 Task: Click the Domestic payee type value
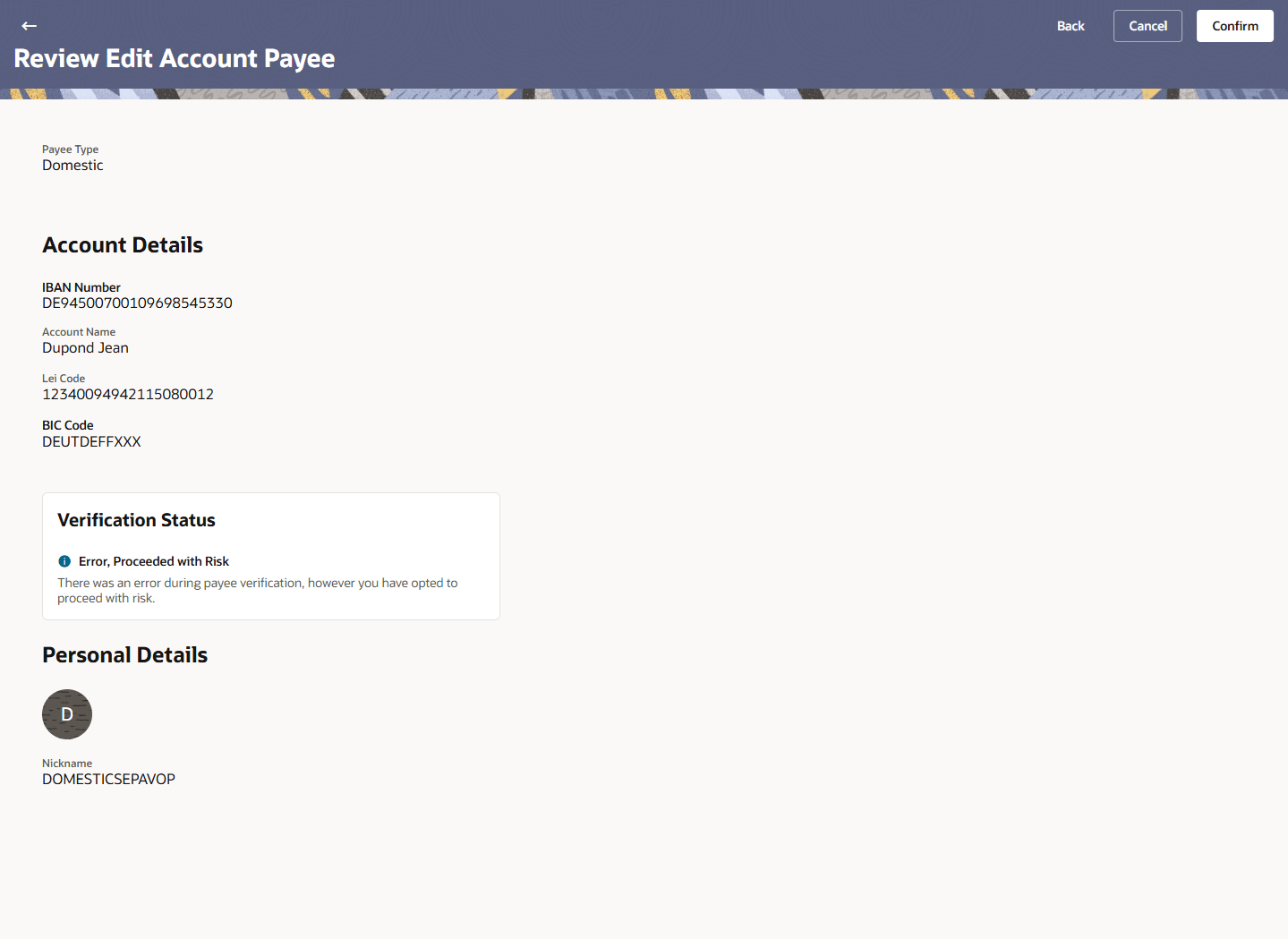click(x=73, y=166)
